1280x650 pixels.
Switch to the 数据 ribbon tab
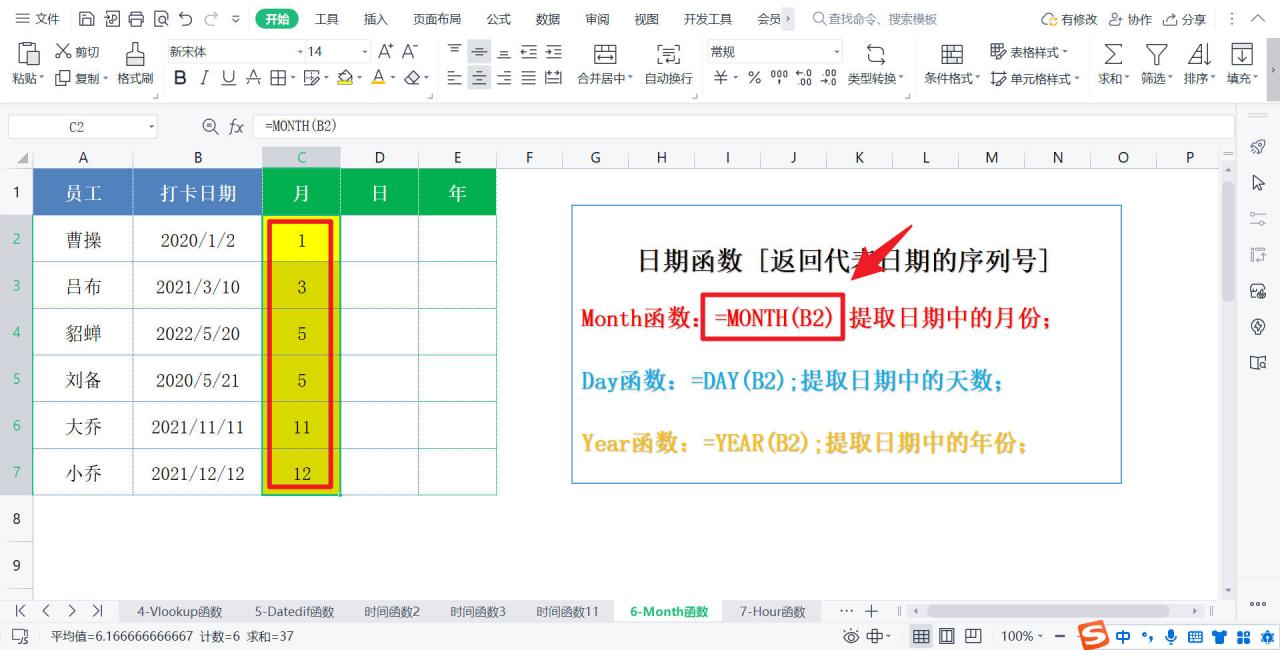point(548,19)
